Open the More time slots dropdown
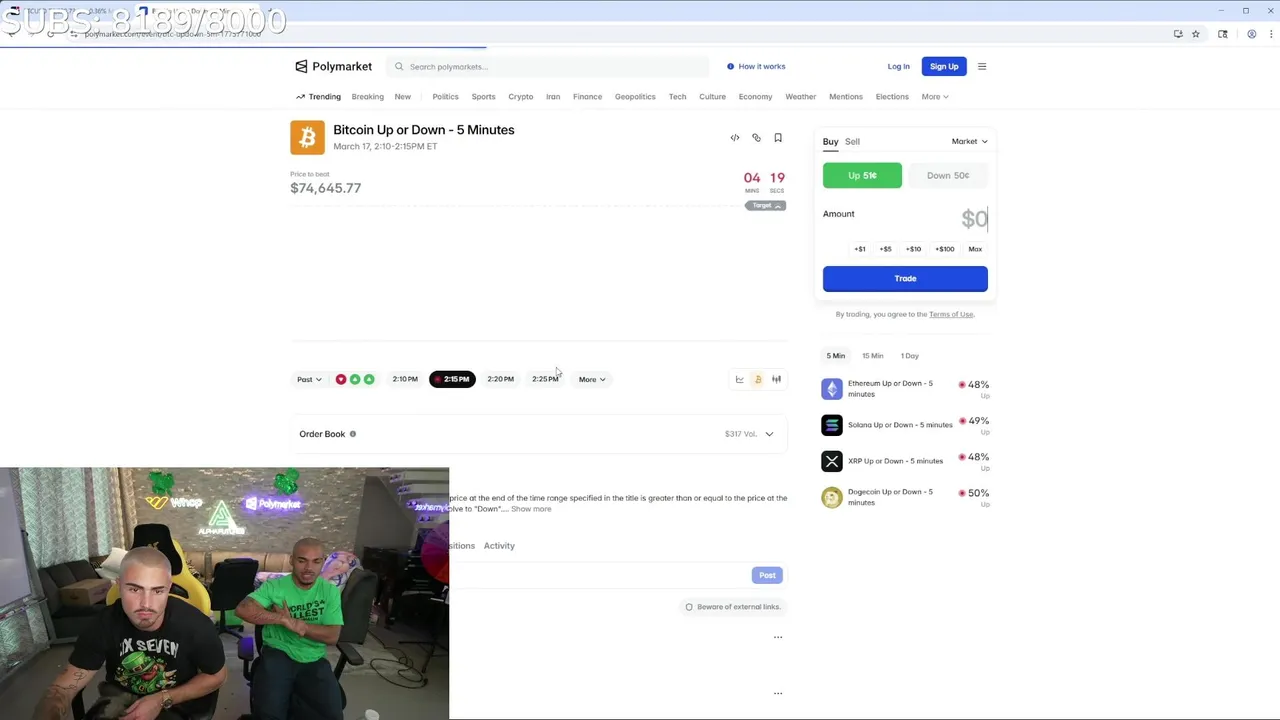1280x720 pixels. pyautogui.click(x=592, y=379)
